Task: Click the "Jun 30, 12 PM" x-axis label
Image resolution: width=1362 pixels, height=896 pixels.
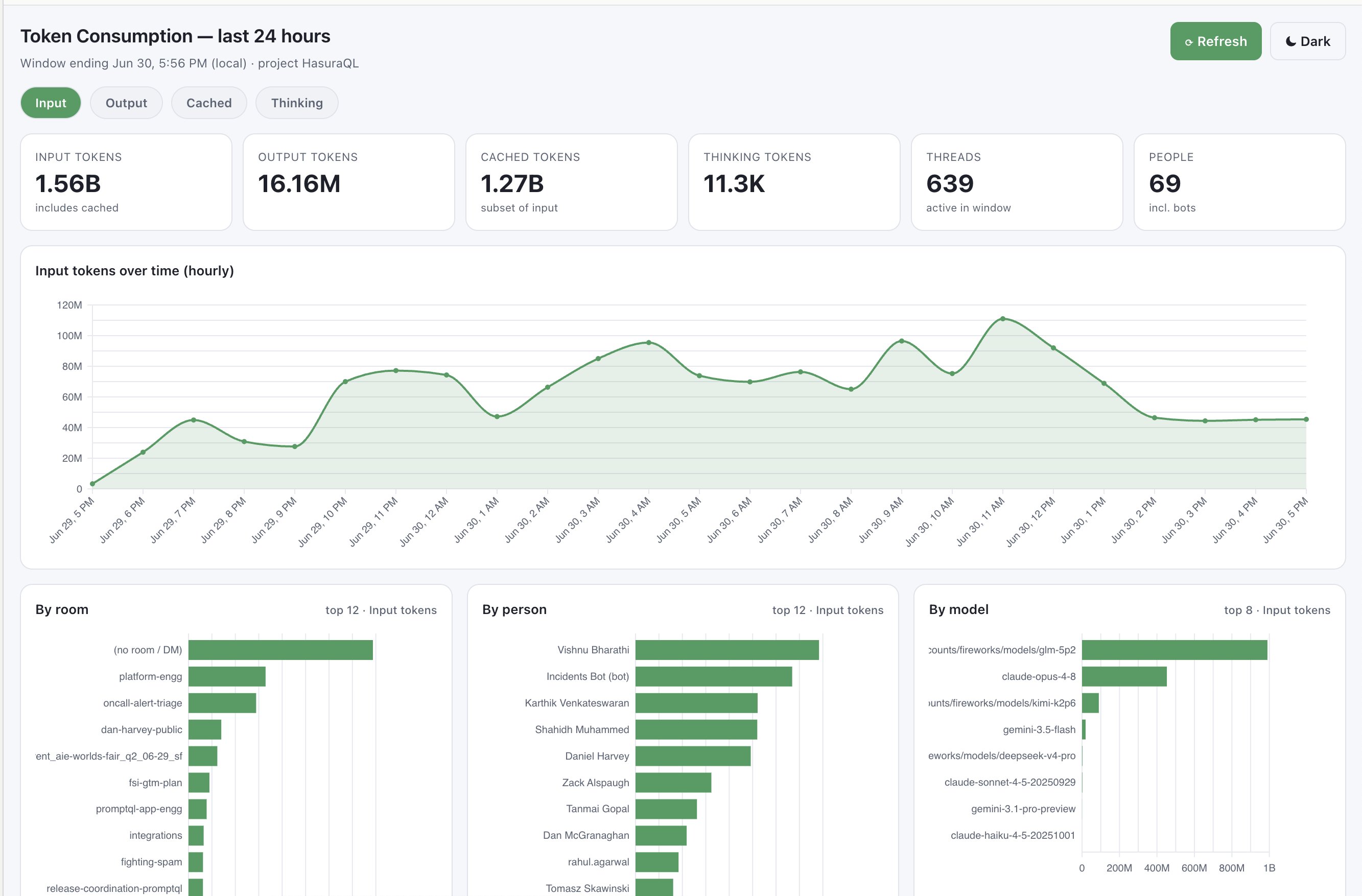Action: click(1031, 522)
